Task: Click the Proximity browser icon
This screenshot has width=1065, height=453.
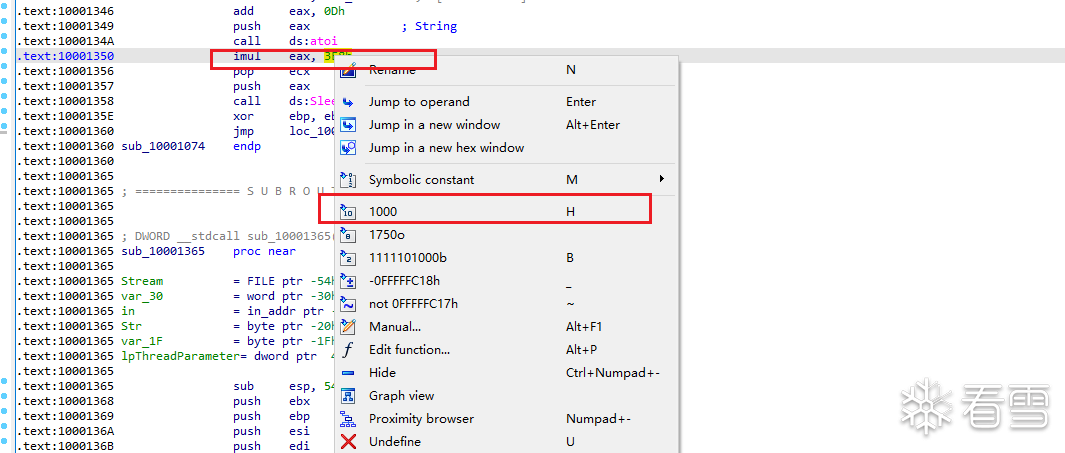Action: [348, 419]
